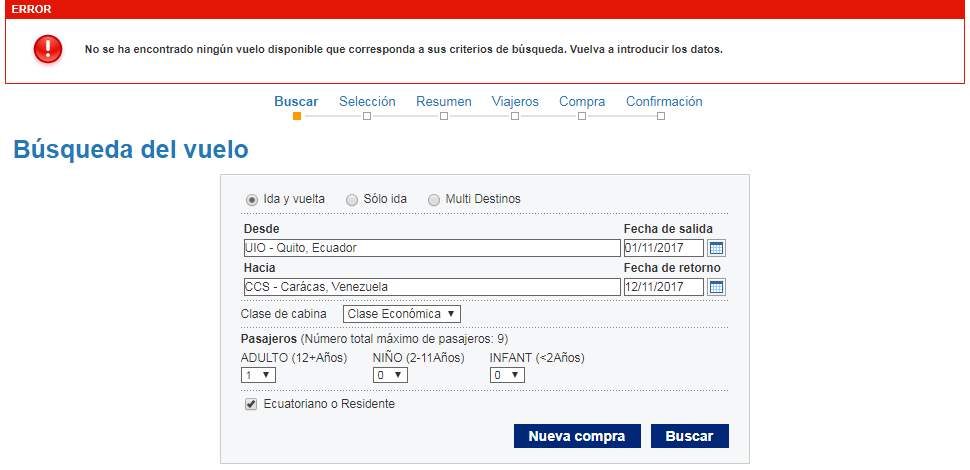Open the INFANT passenger count dropdown

point(507,375)
